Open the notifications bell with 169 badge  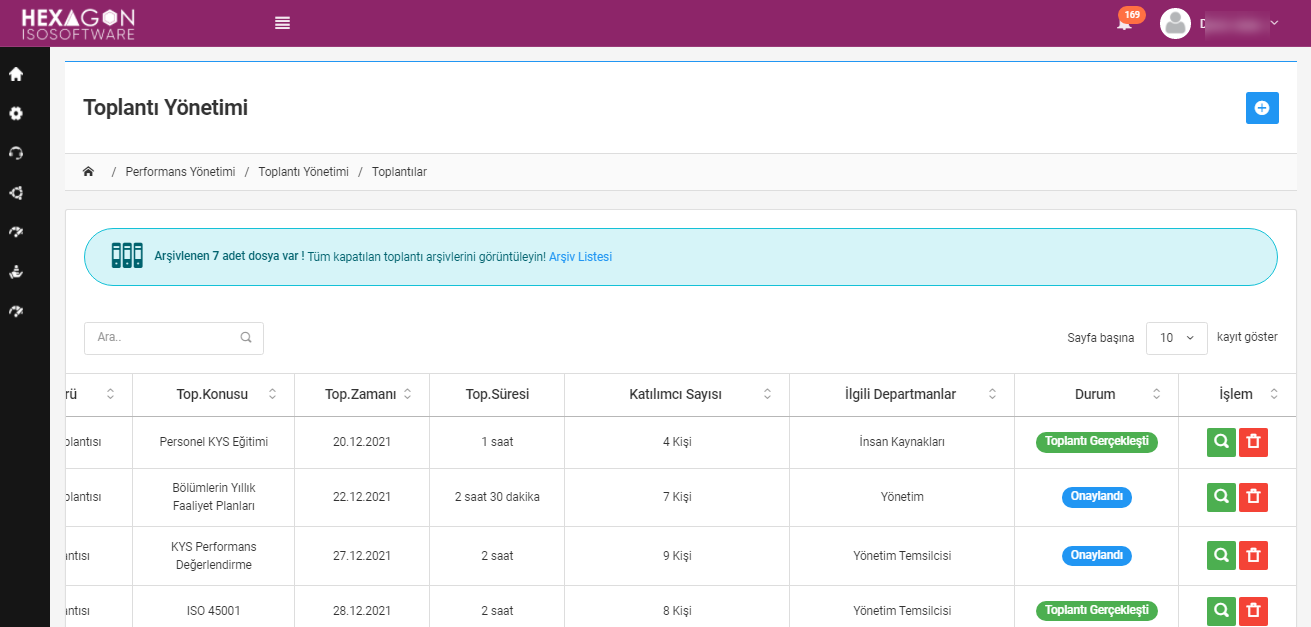pyautogui.click(x=1125, y=23)
